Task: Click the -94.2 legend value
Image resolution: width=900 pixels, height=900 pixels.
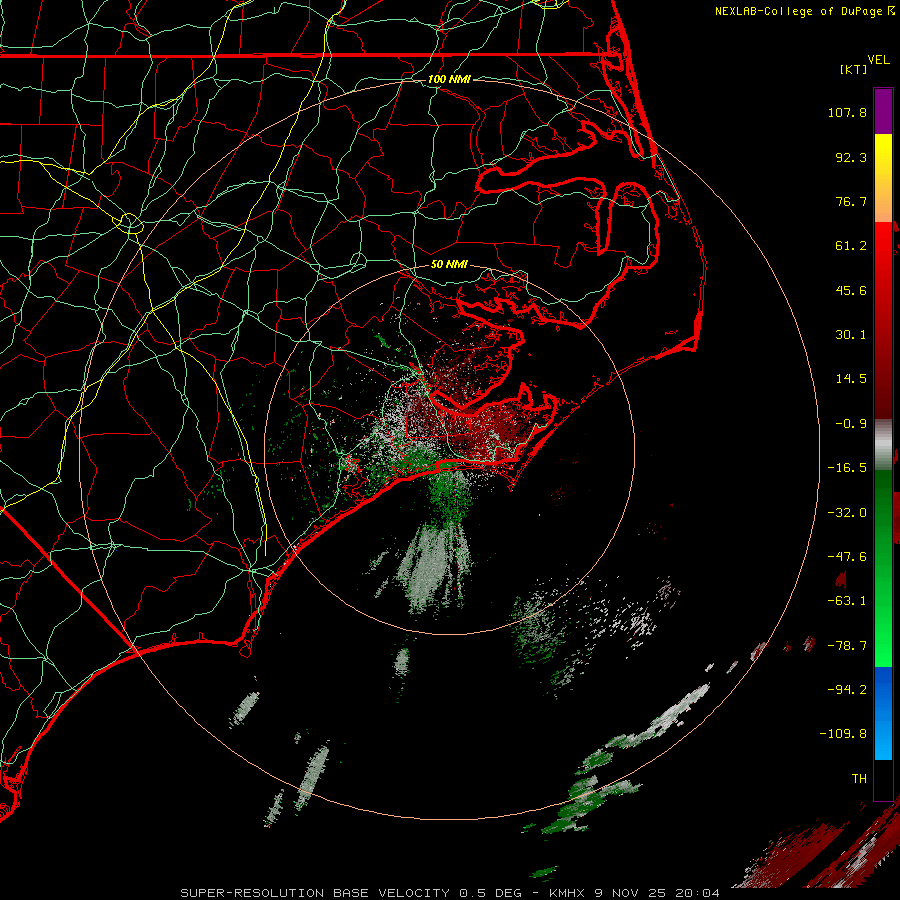Action: (x=847, y=690)
